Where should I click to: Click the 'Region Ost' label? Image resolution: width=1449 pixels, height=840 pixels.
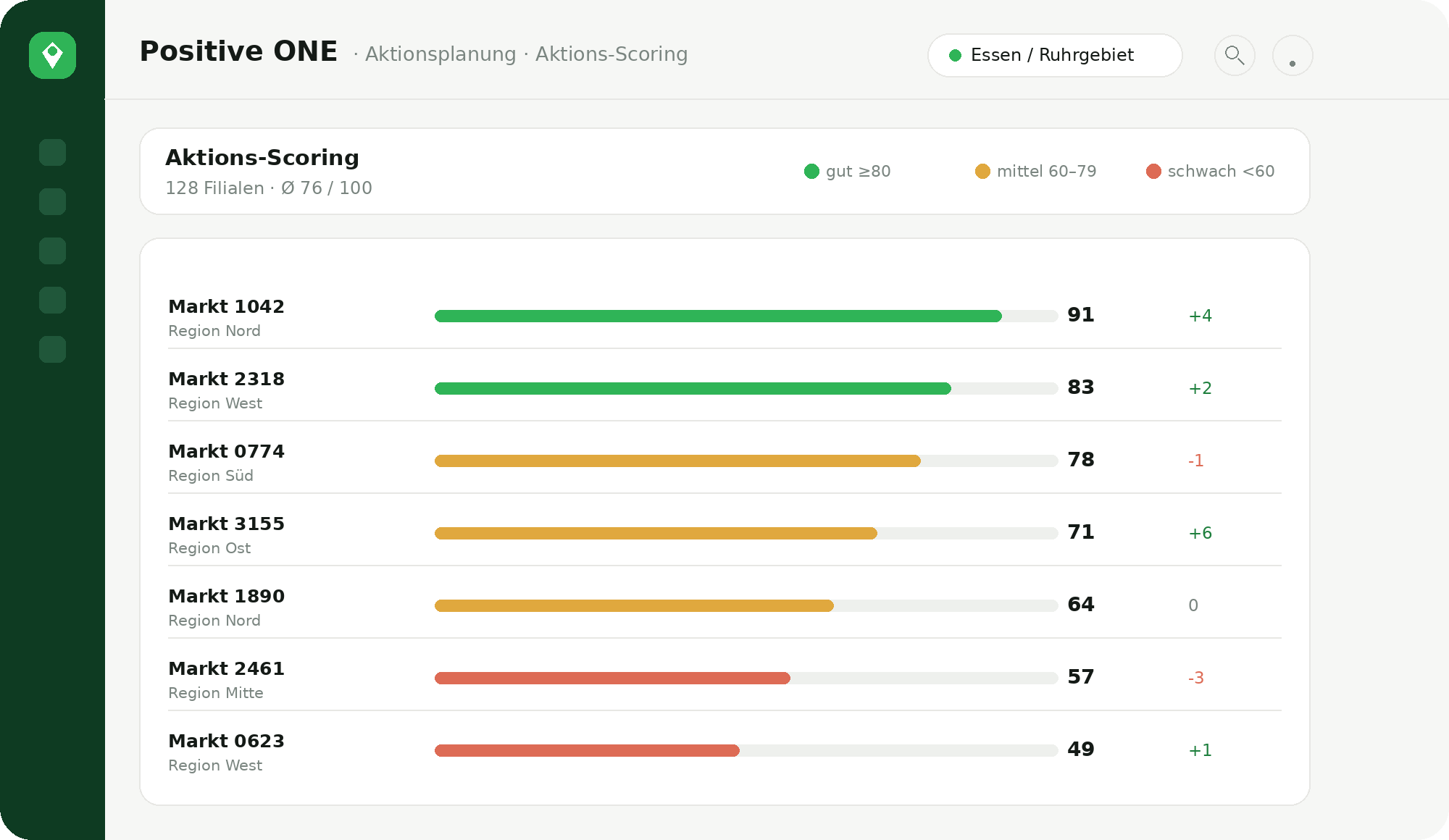[209, 548]
